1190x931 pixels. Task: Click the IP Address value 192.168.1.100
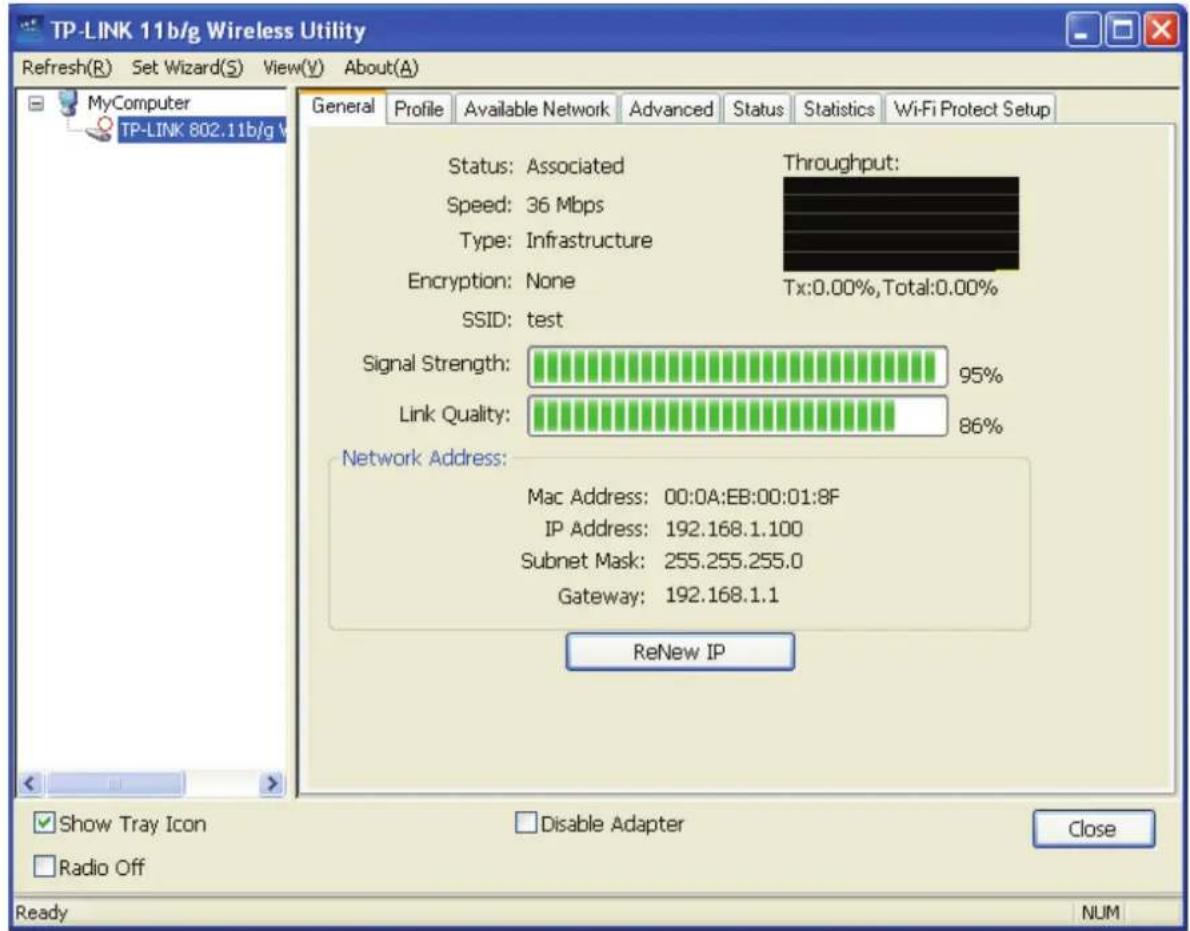[x=734, y=529]
